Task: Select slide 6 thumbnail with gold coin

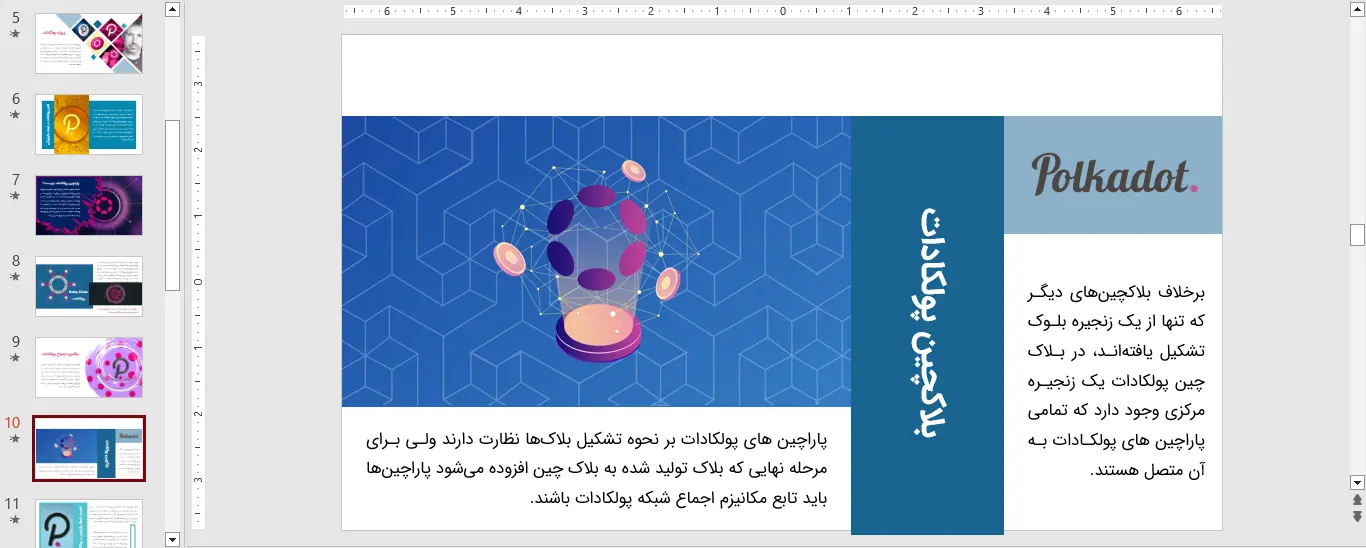Action: [x=89, y=124]
